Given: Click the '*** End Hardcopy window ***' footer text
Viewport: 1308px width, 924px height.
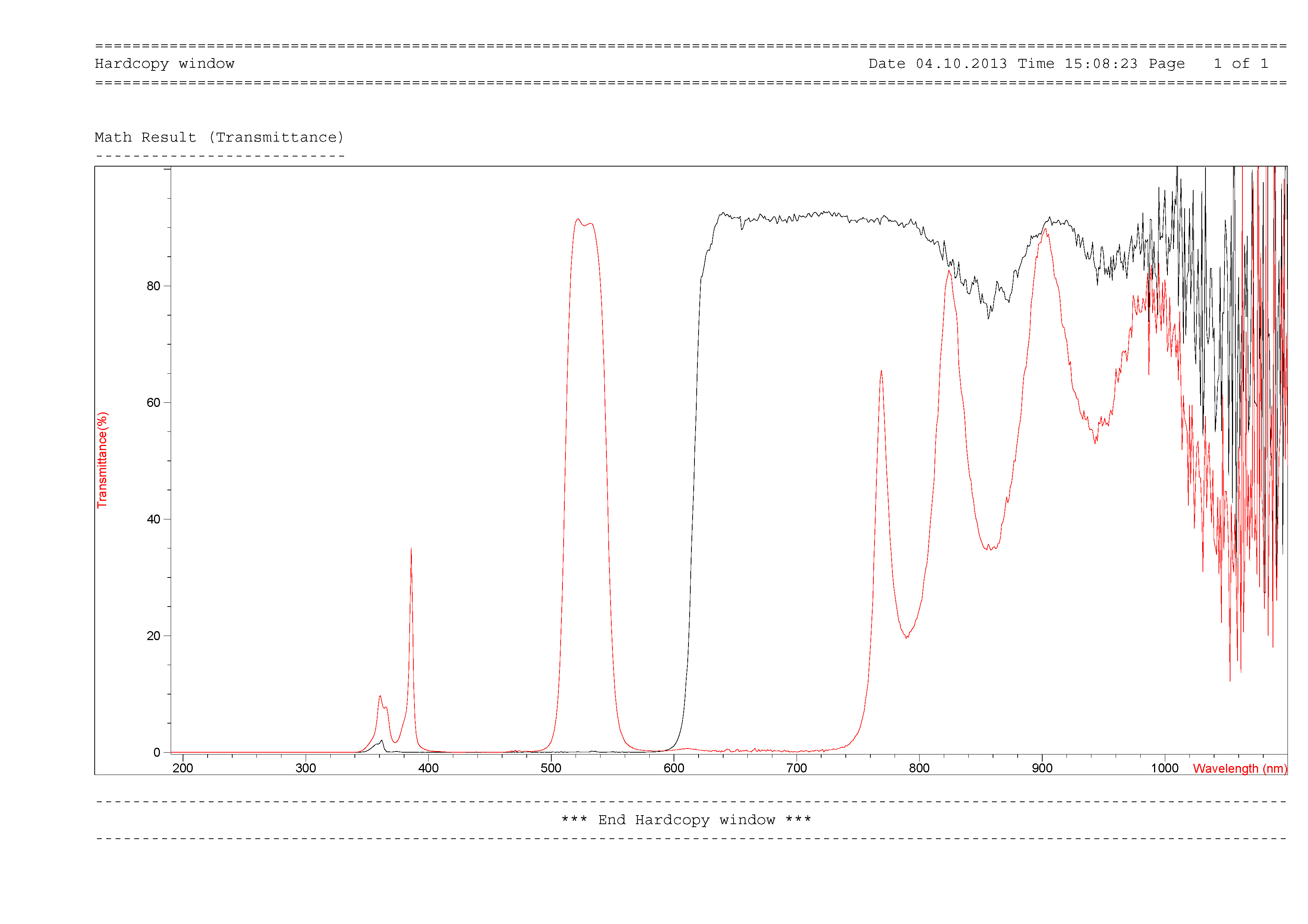Looking at the screenshot, I should tap(686, 820).
